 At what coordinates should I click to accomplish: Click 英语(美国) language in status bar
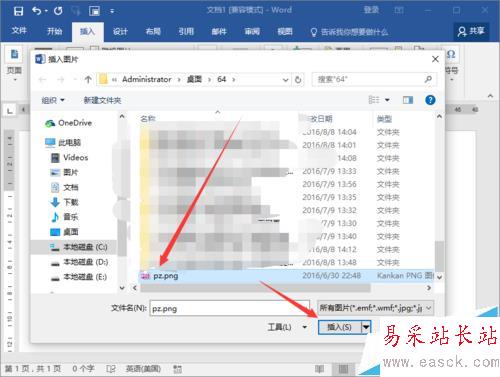pyautogui.click(x=143, y=369)
